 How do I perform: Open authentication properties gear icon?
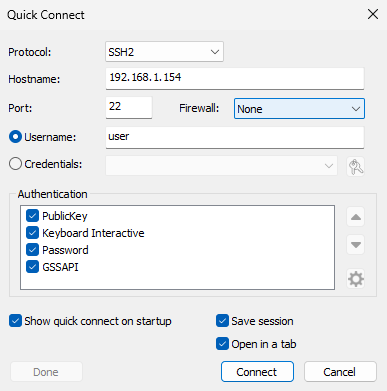point(356,279)
